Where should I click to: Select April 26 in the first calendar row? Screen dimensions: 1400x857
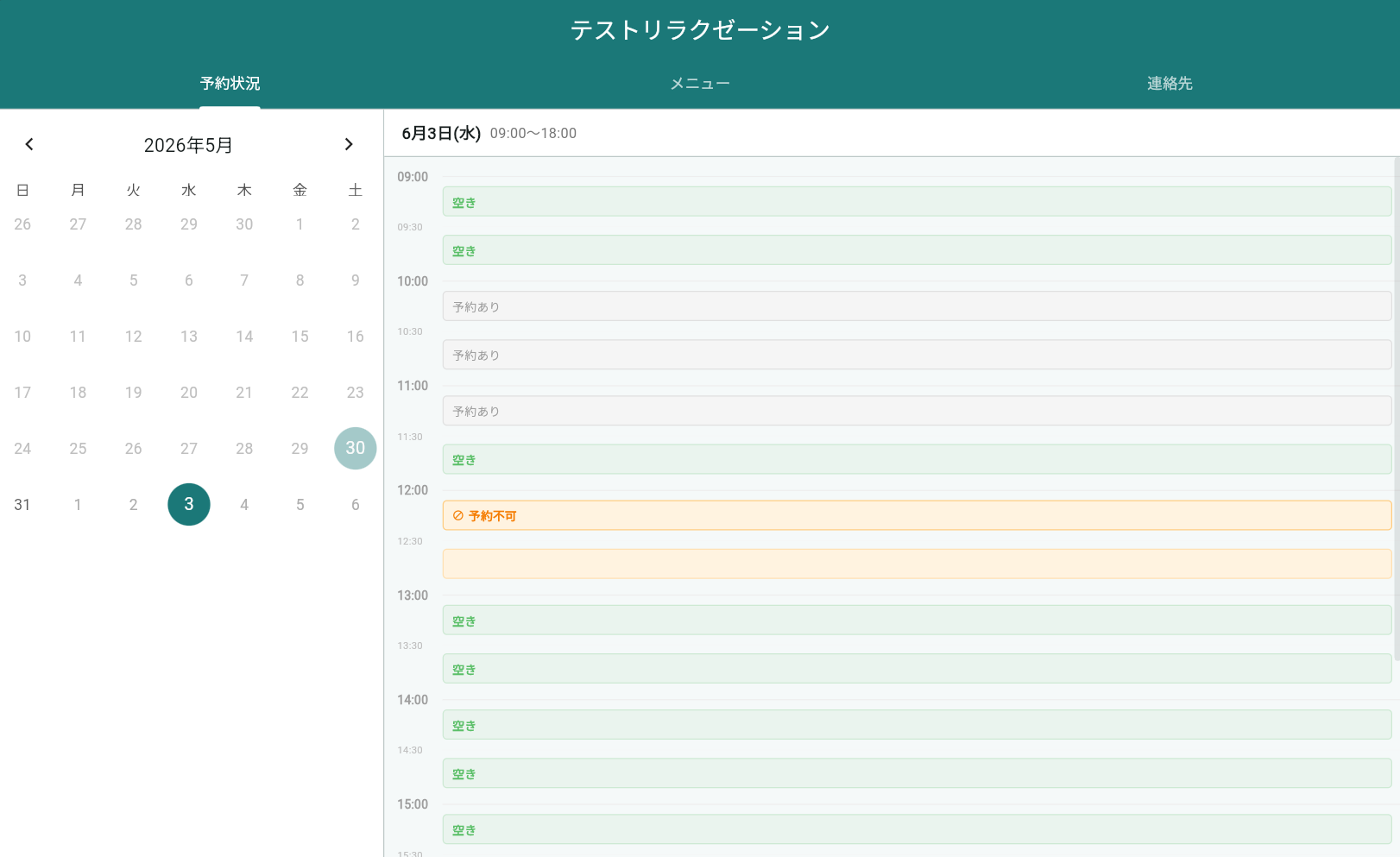coord(22,224)
